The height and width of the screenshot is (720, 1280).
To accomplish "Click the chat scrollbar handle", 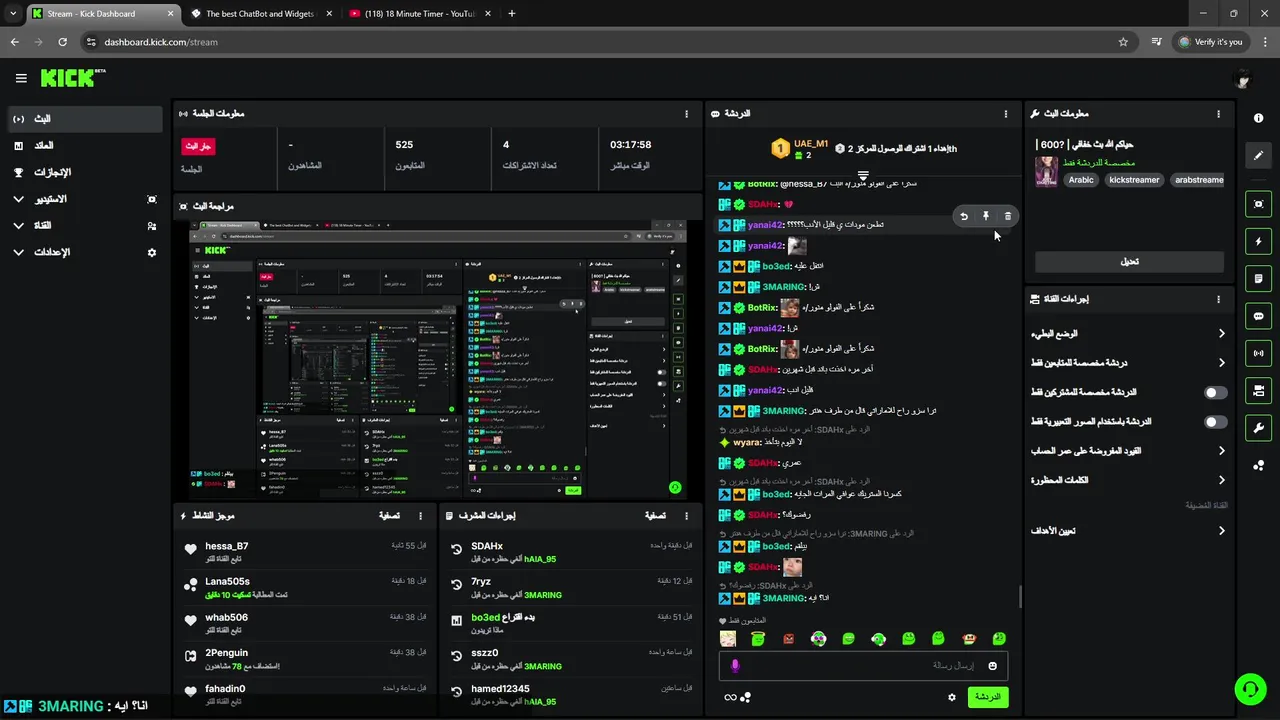I will [1020, 597].
